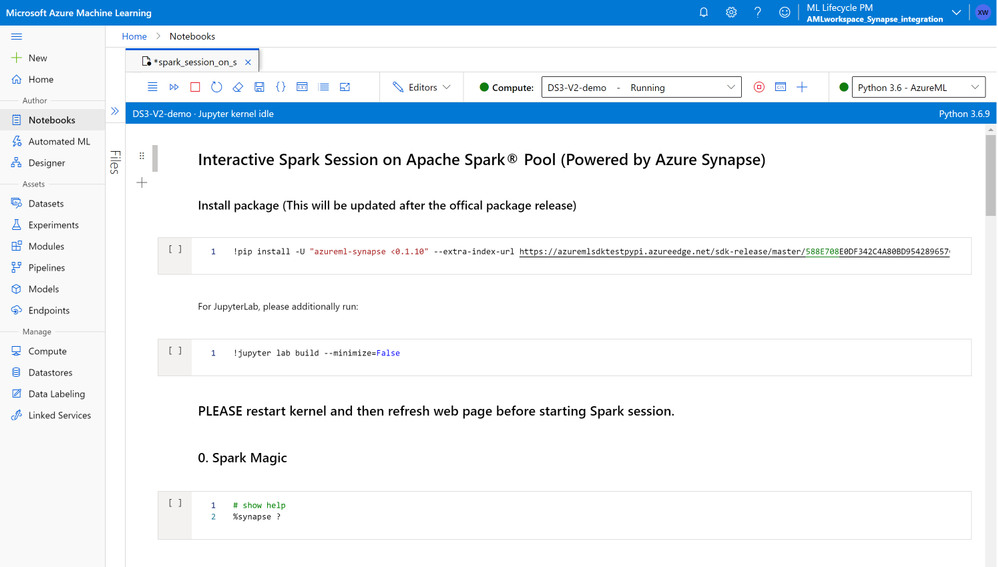Open the compute DS3-V2-demo dropdown
This screenshot has width=998, height=567.
coord(640,87)
